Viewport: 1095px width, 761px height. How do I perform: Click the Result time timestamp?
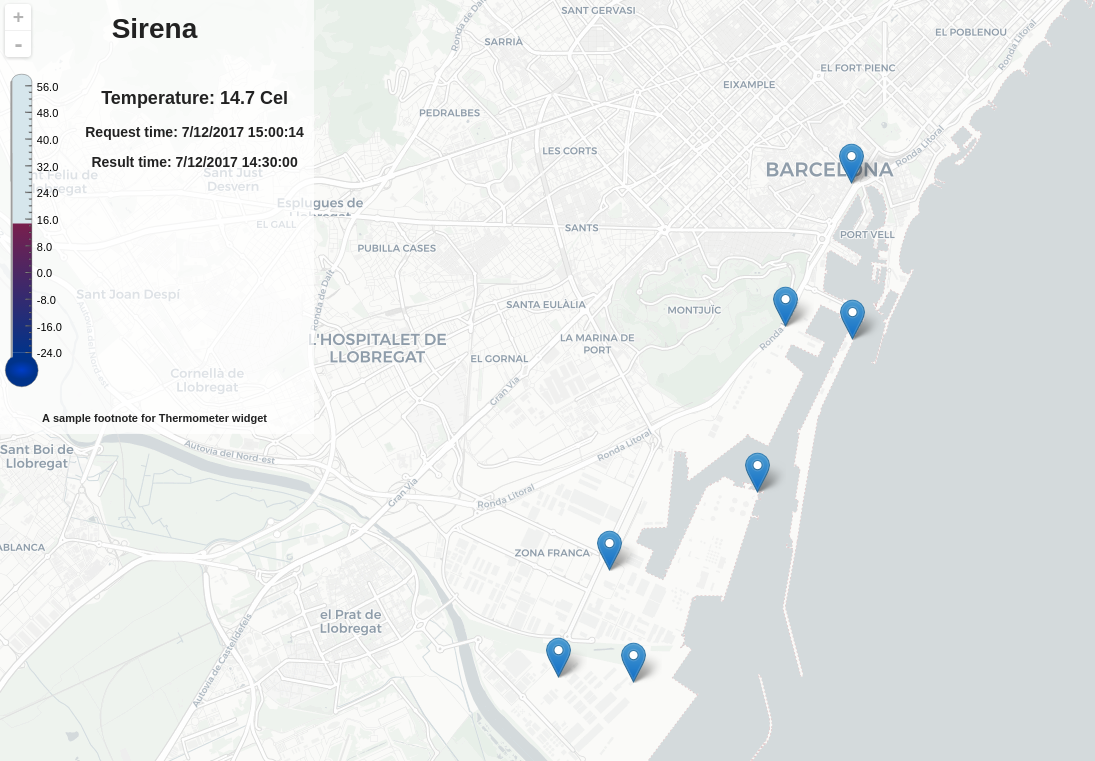tap(194, 162)
